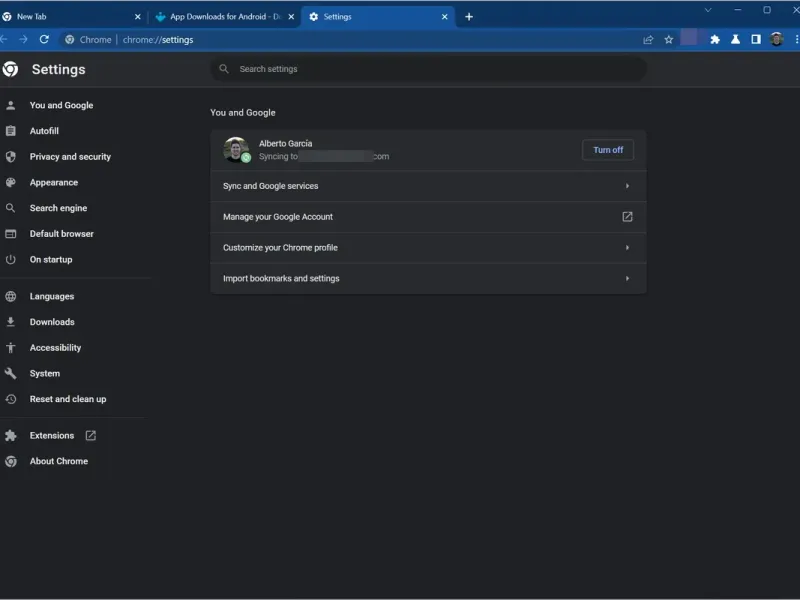The height and width of the screenshot is (600, 800).
Task: Click the You and Google person icon
Action: coord(10,105)
